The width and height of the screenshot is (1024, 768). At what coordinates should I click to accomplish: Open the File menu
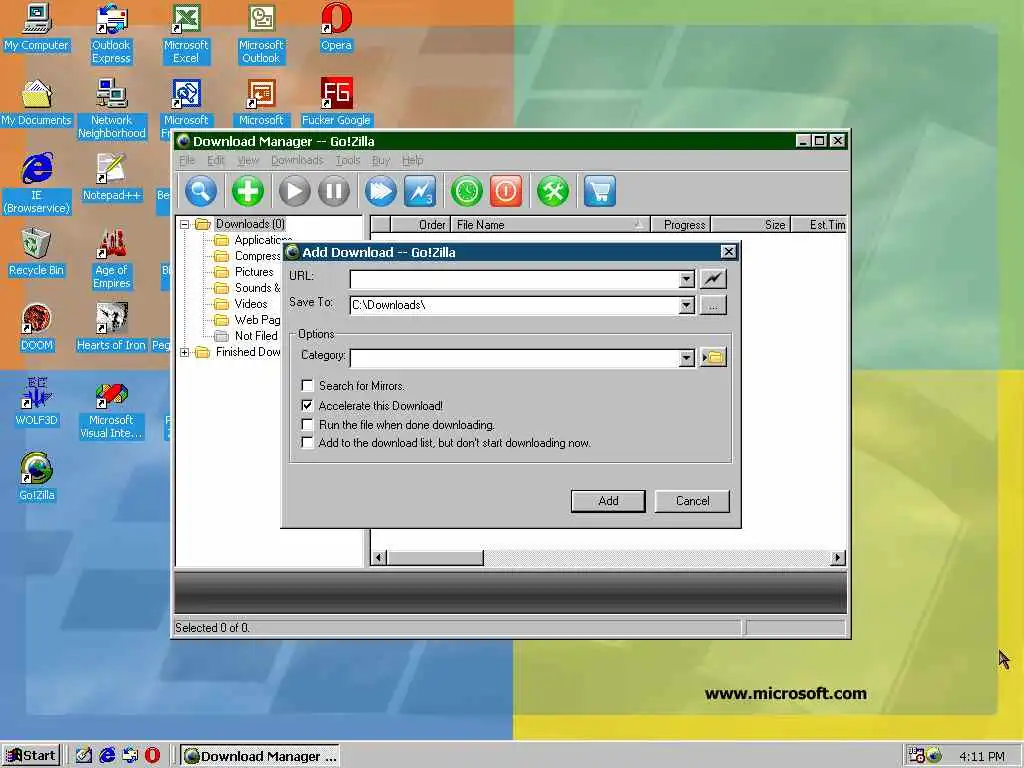point(187,161)
